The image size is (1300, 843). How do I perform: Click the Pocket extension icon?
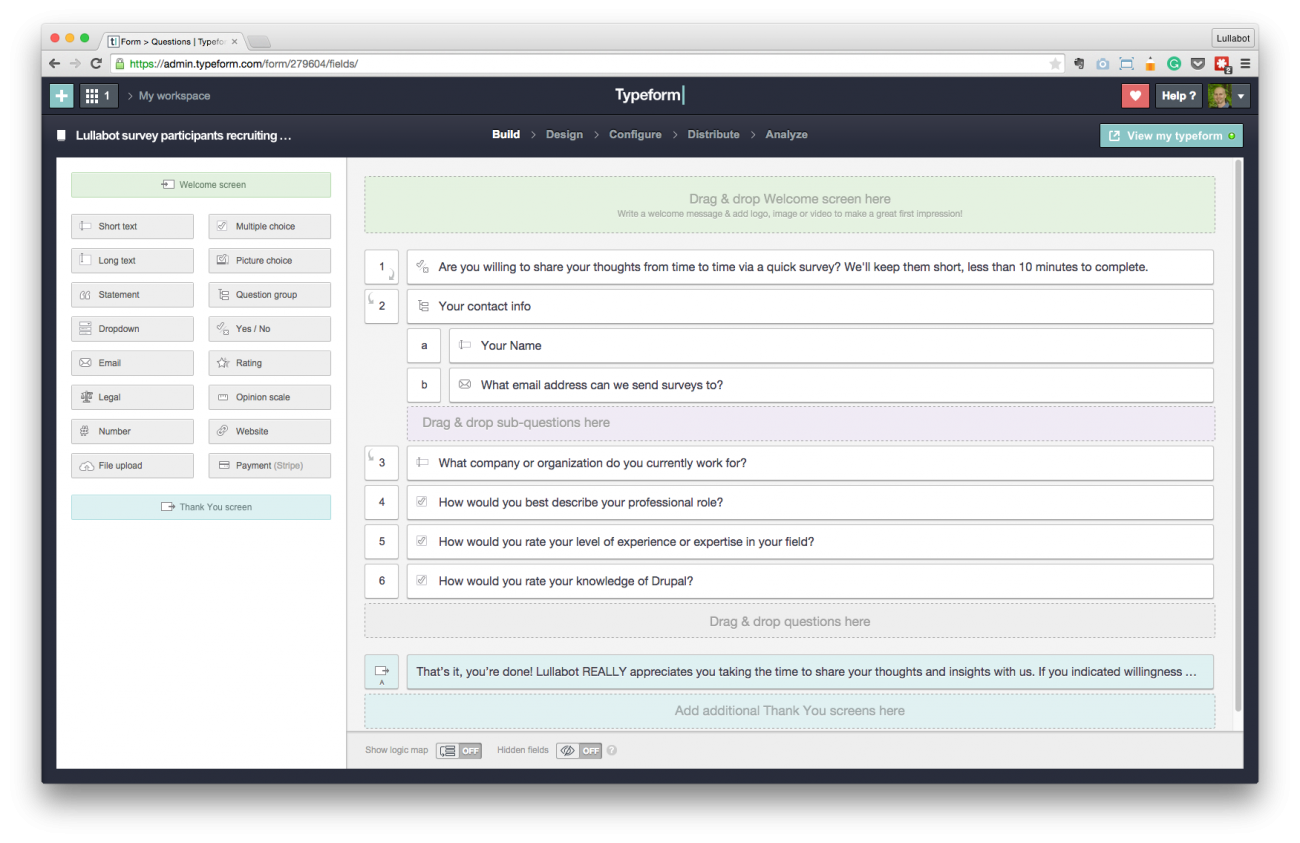(x=1198, y=63)
